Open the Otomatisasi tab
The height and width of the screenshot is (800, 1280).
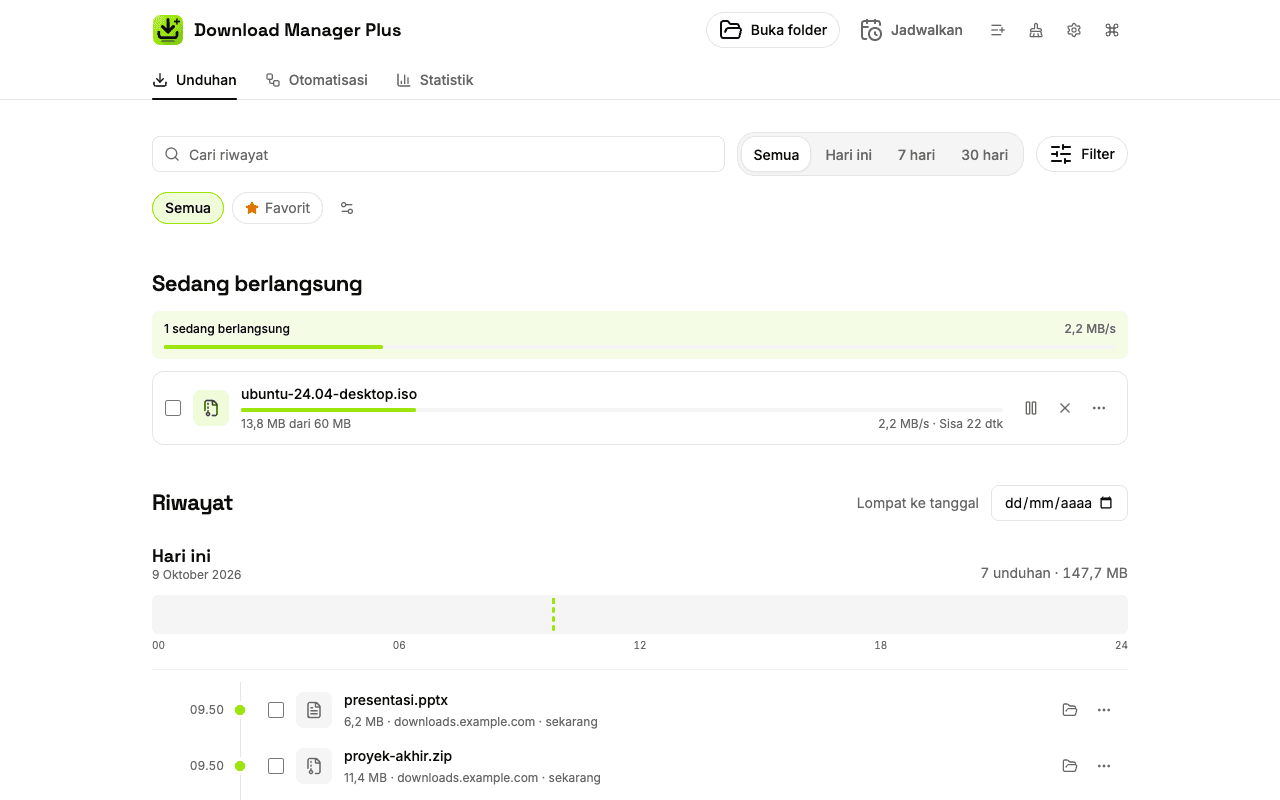[x=317, y=80]
